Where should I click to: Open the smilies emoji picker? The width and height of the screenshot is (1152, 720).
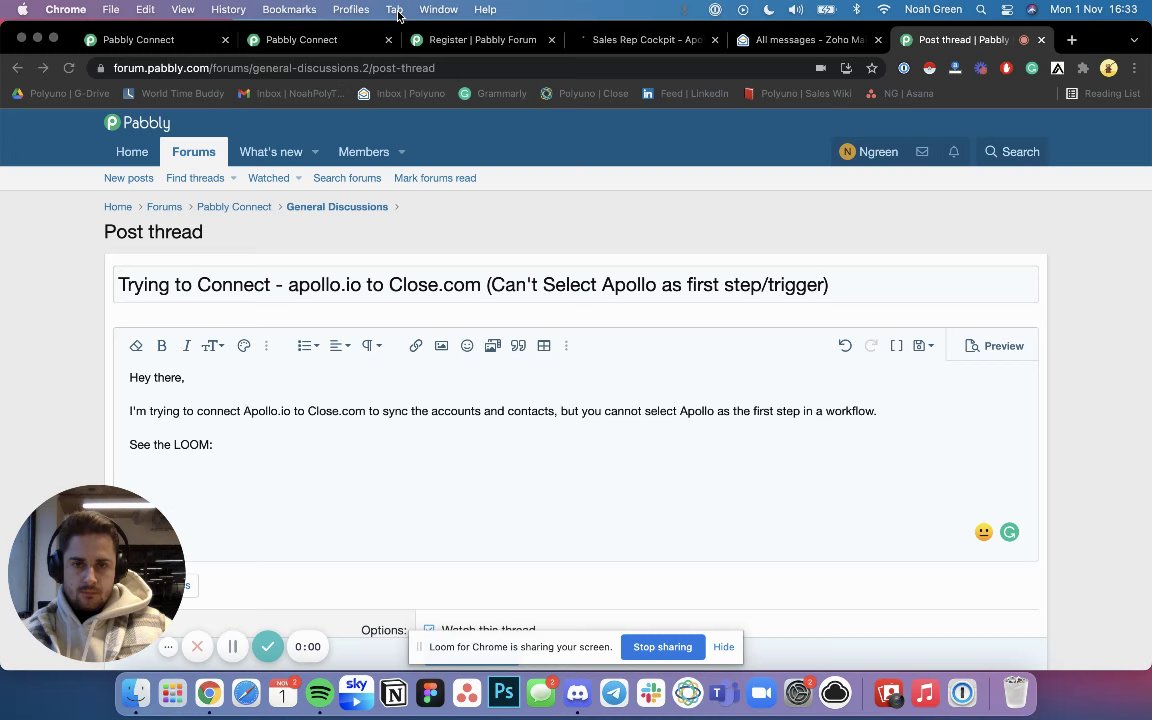pyautogui.click(x=467, y=345)
